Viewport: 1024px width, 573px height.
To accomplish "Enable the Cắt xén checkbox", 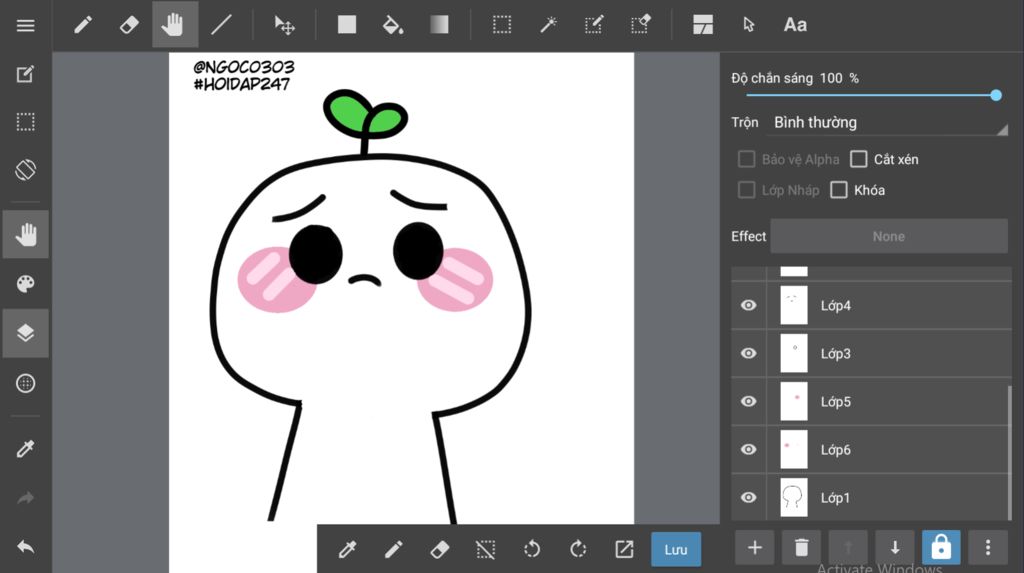I will pyautogui.click(x=858, y=159).
